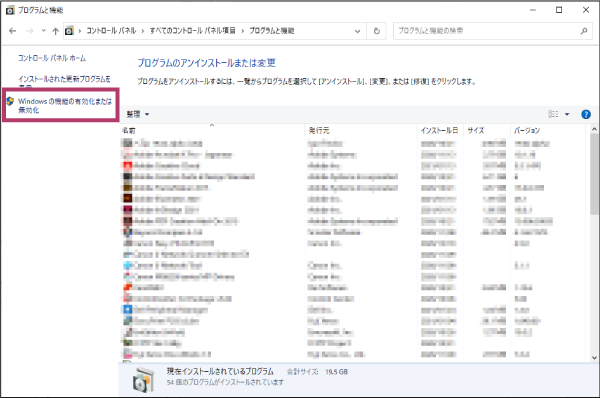Click the title bar window icon
600x398 pixels.
10,10
